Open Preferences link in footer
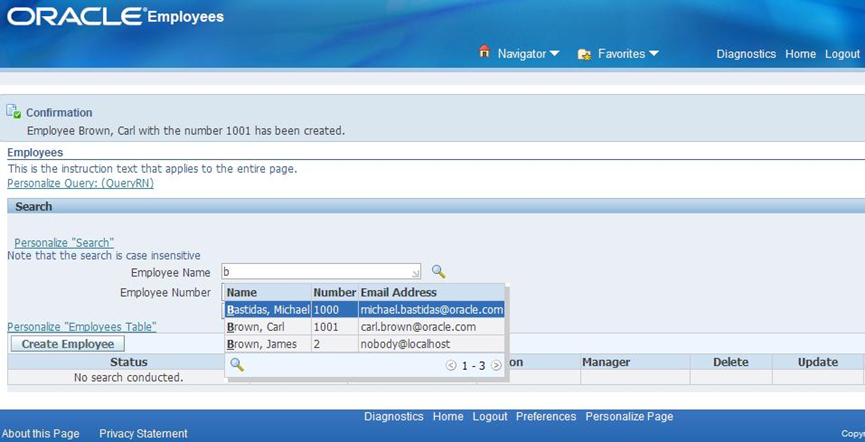The height and width of the screenshot is (442, 865). coord(546,417)
